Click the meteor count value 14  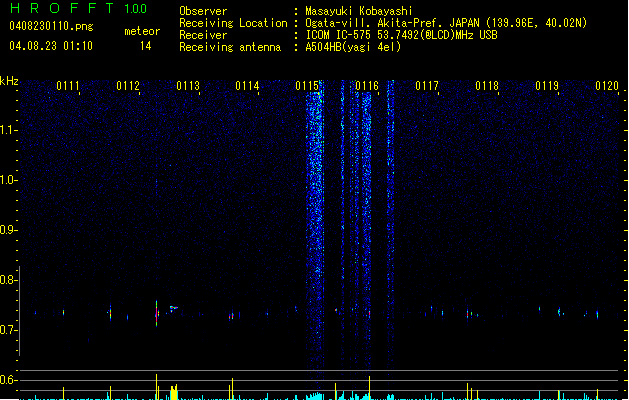coord(146,46)
